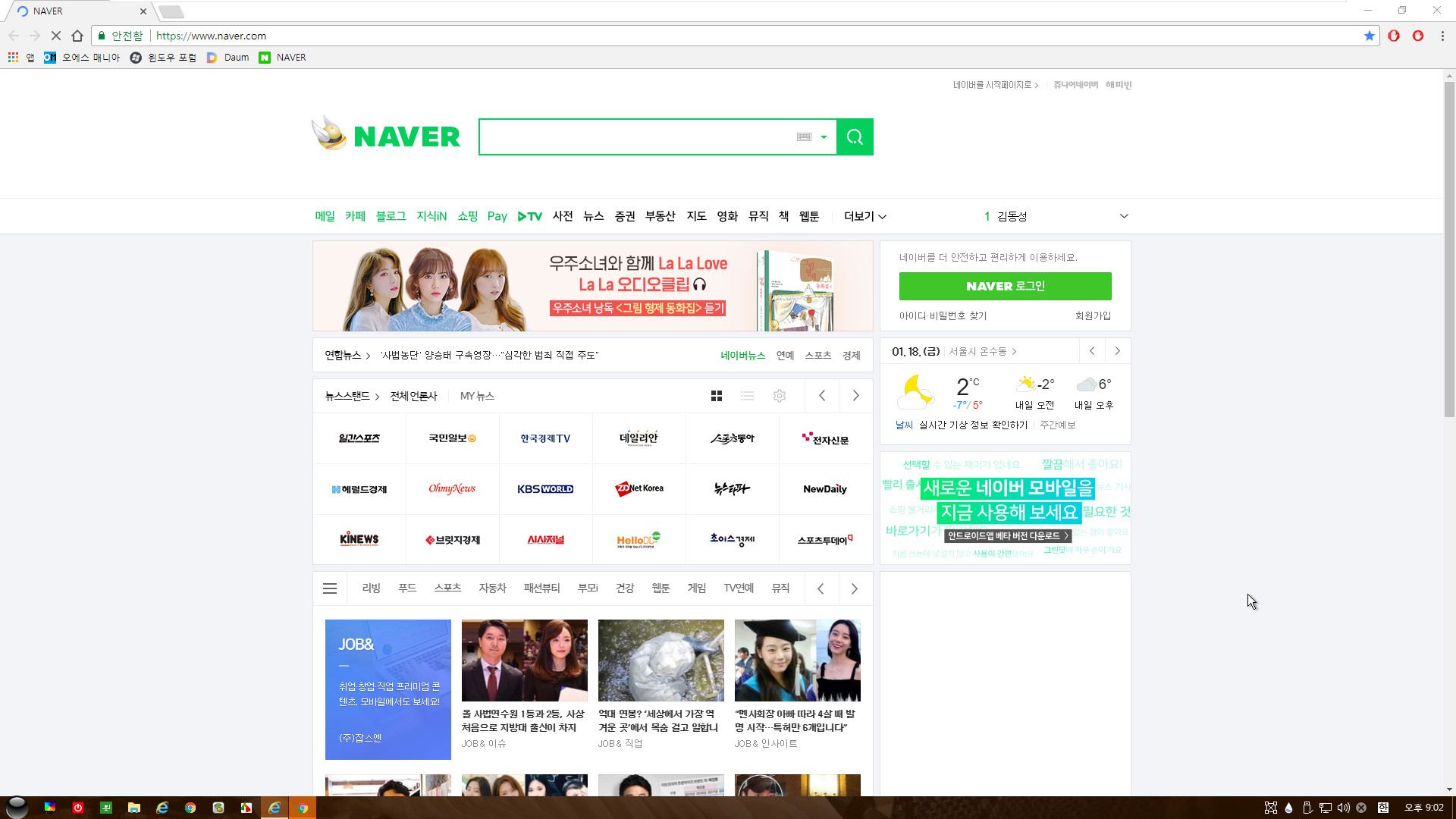Viewport: 1456px width, 819px height.
Task: Open the 쇼핑 service tab
Action: pos(468,216)
